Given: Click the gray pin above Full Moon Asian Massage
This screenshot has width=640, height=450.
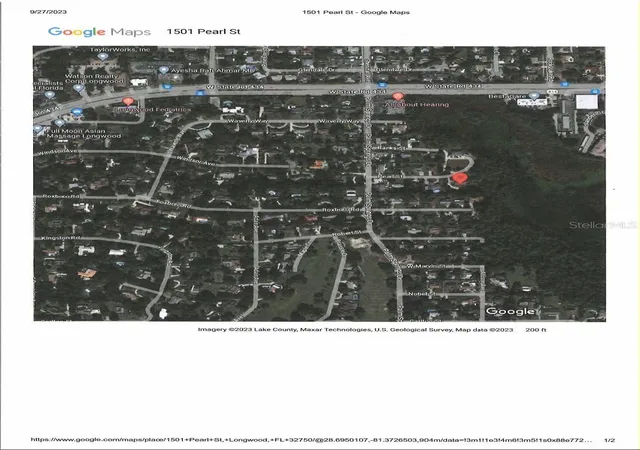Looking at the screenshot, I should click(59, 123).
